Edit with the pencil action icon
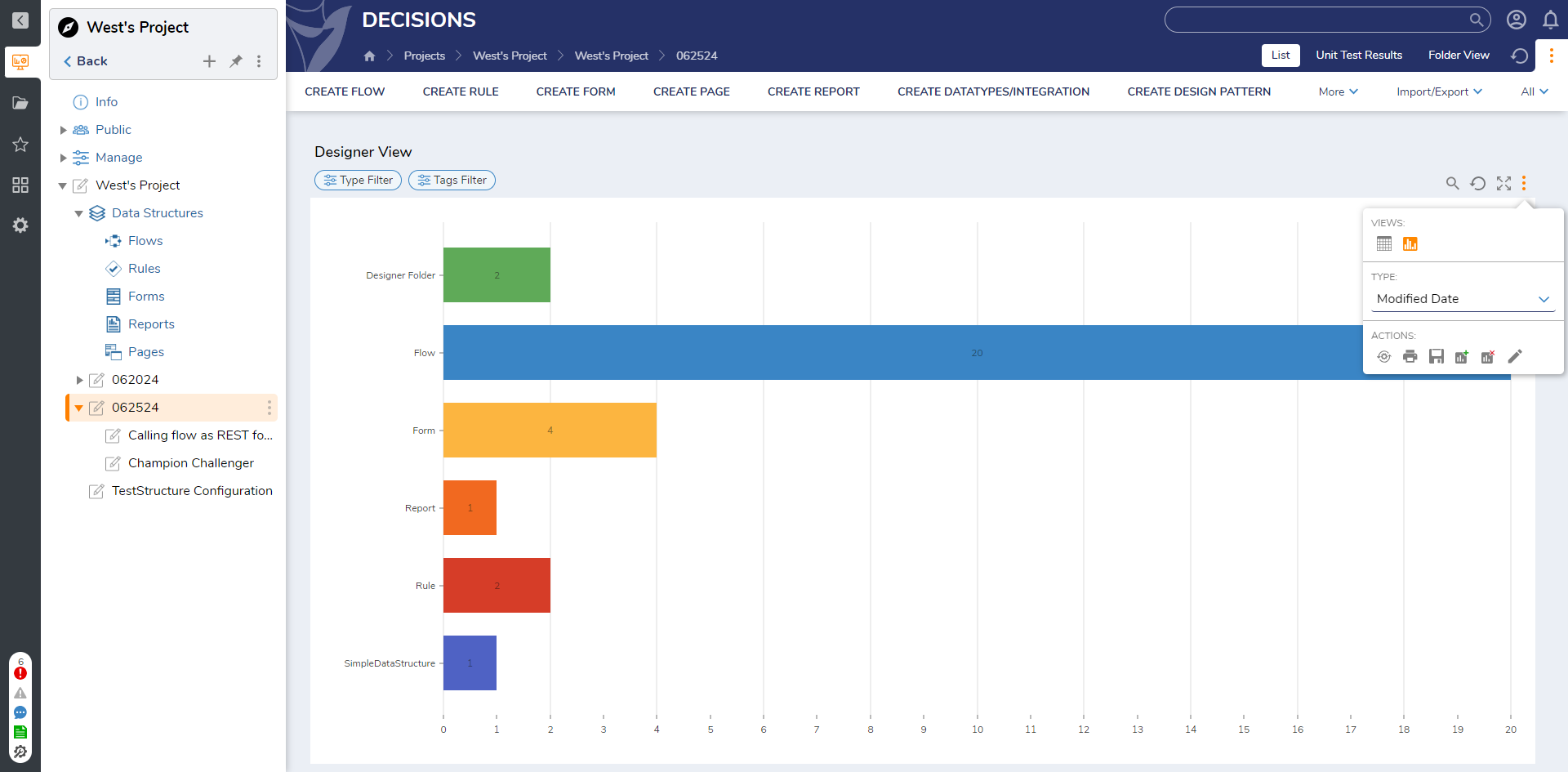The height and width of the screenshot is (772, 1568). click(x=1515, y=356)
